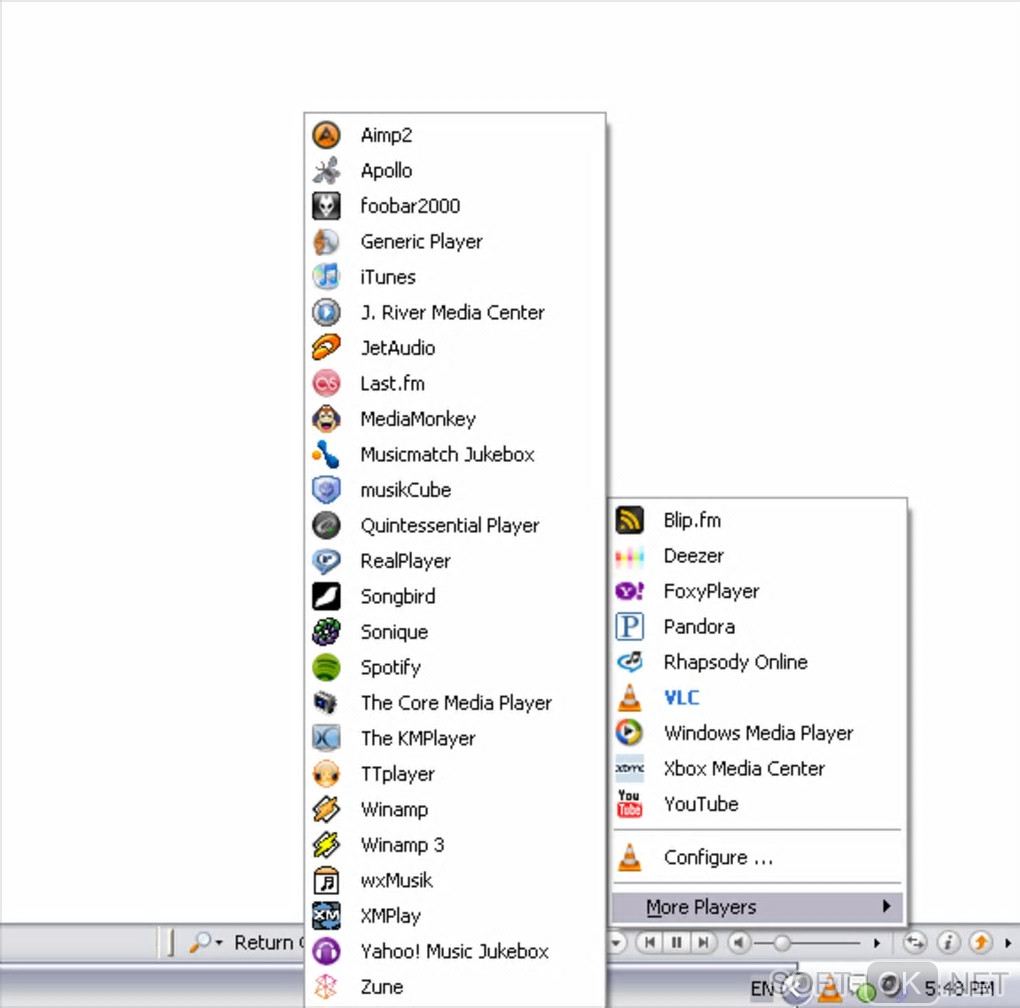Click the JetAudio orange icon

[x=326, y=348]
